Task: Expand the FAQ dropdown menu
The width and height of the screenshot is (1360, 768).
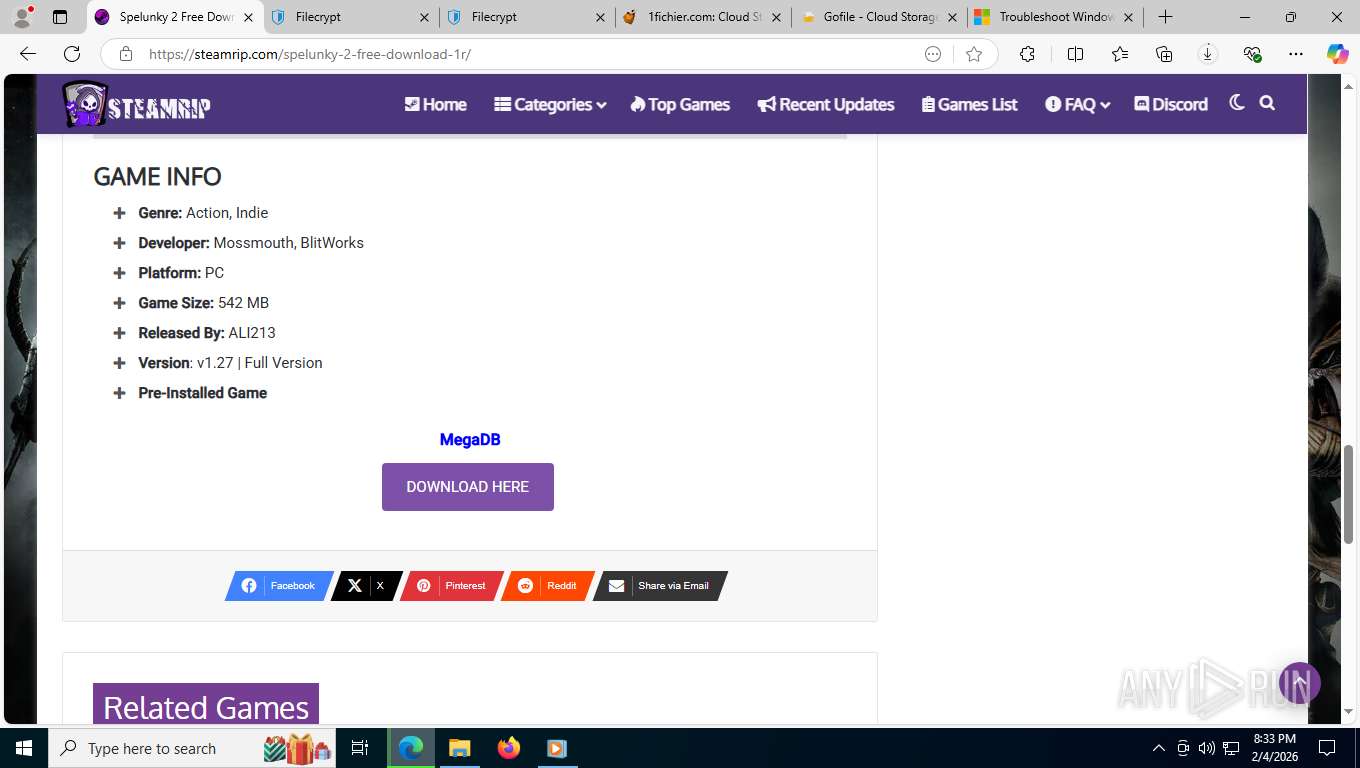Action: pyautogui.click(x=1078, y=104)
